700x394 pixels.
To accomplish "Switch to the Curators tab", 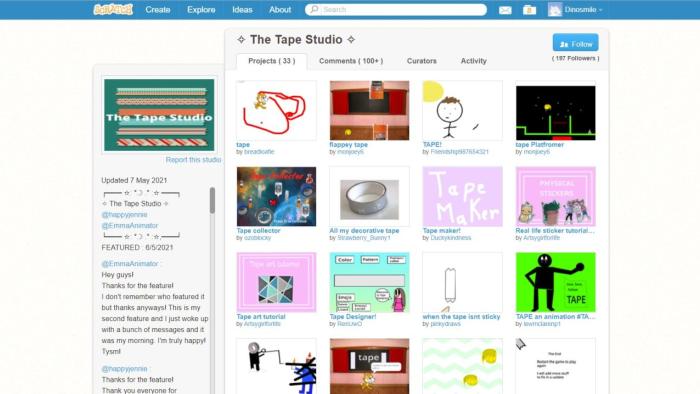I will (x=421, y=61).
